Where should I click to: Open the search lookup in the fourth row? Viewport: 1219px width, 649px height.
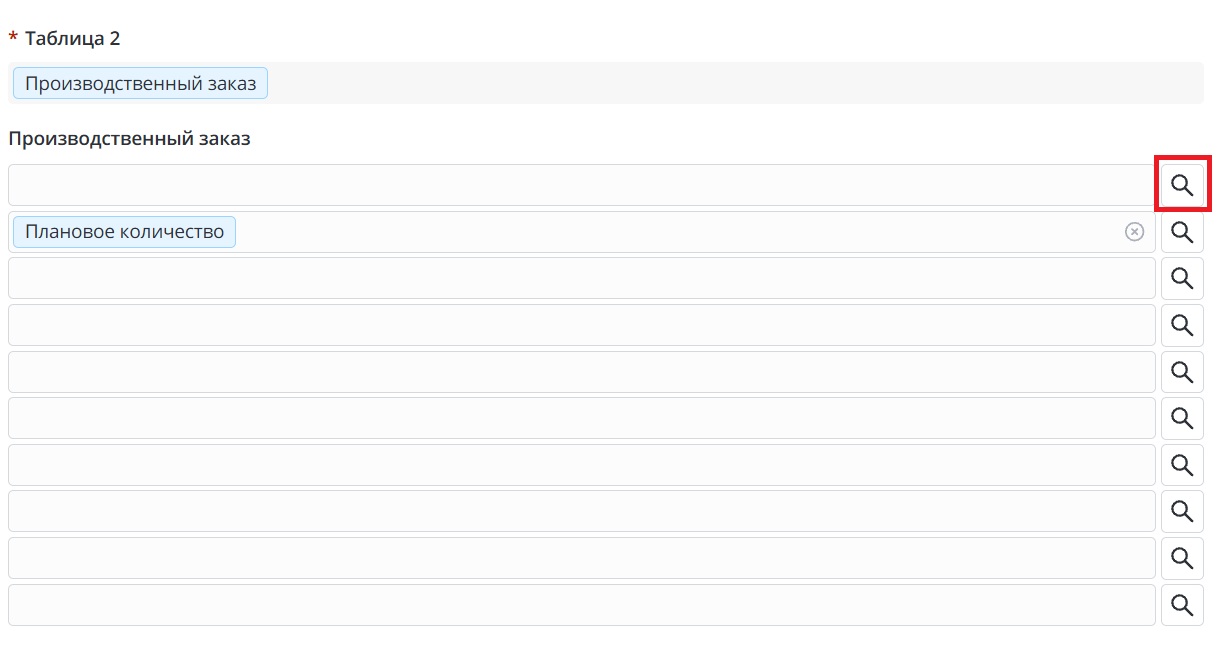click(1182, 325)
